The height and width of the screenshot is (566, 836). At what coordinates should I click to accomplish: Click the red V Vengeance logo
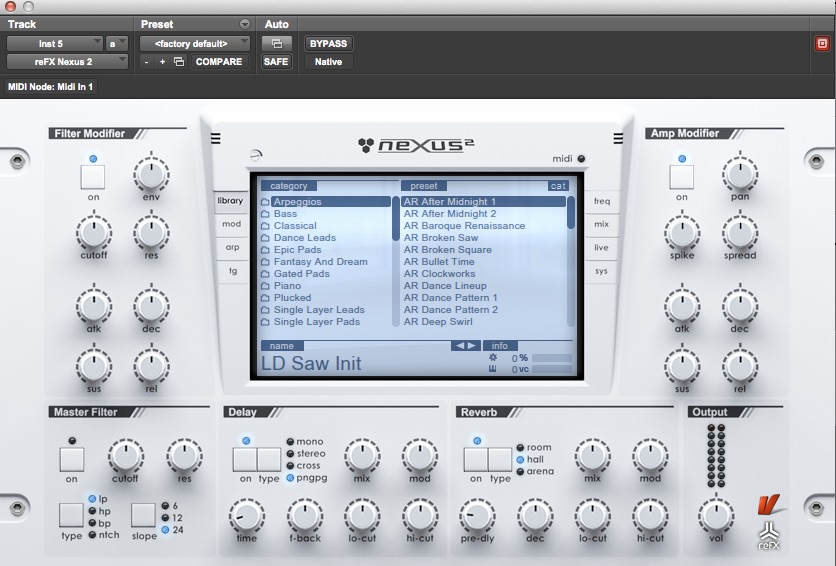(x=769, y=504)
